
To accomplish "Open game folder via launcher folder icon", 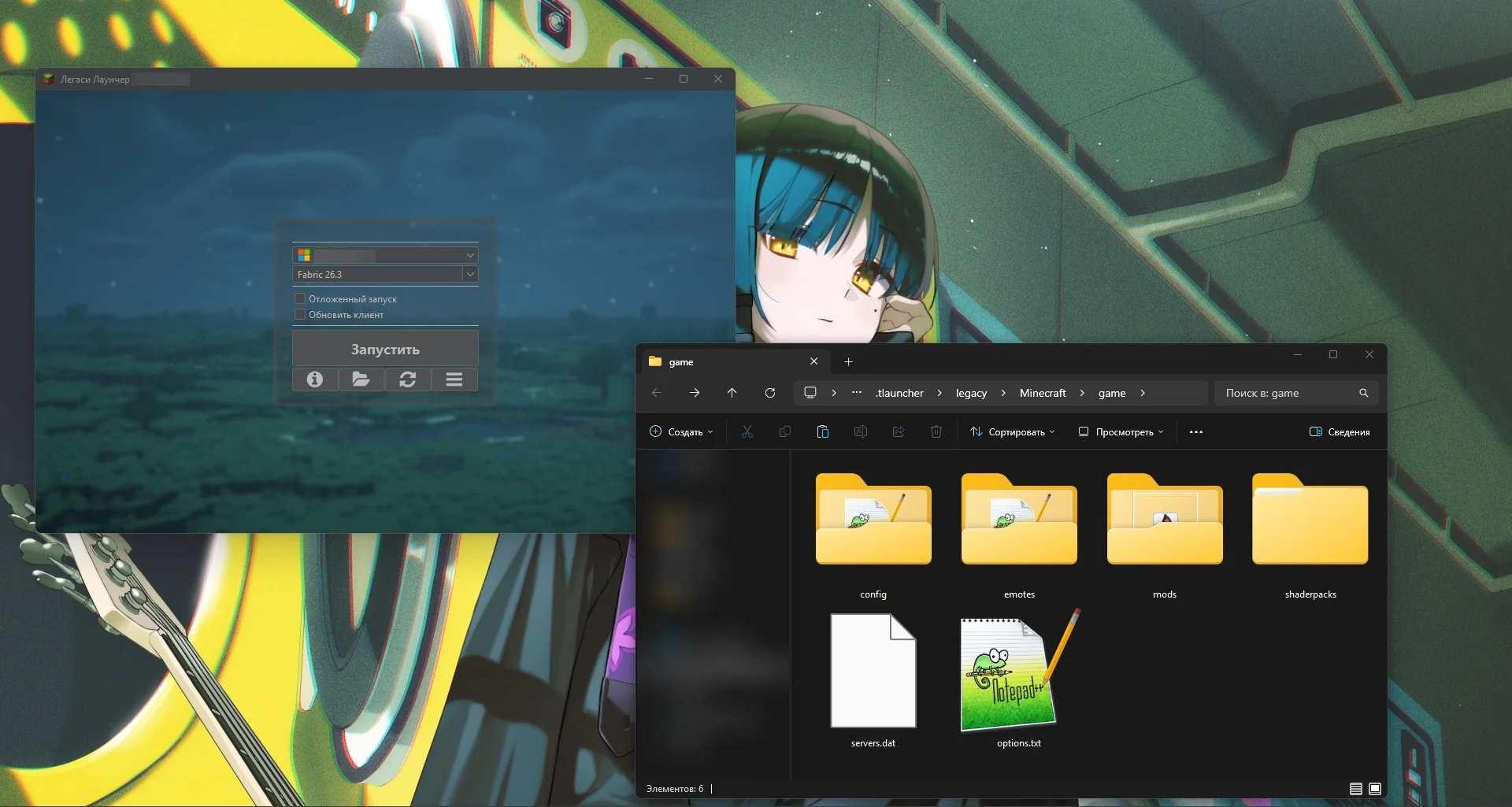I will 361,379.
